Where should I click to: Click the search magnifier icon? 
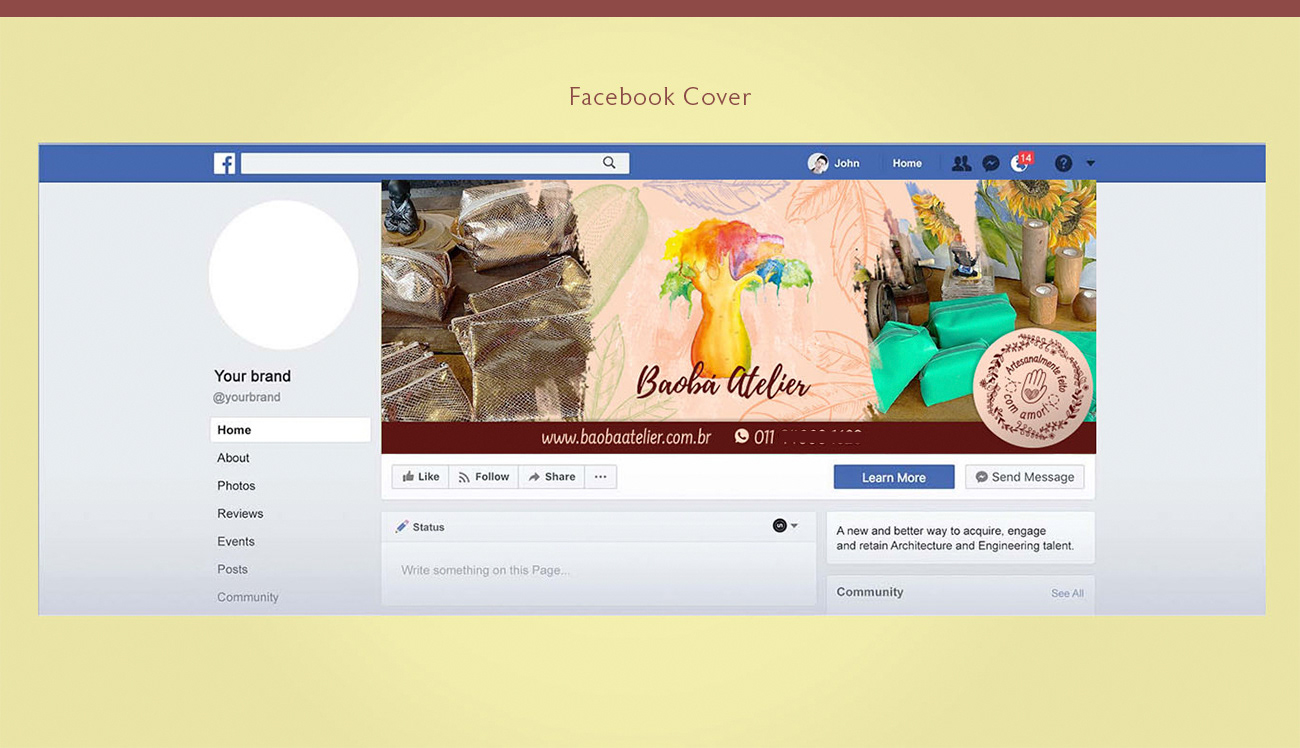(609, 162)
